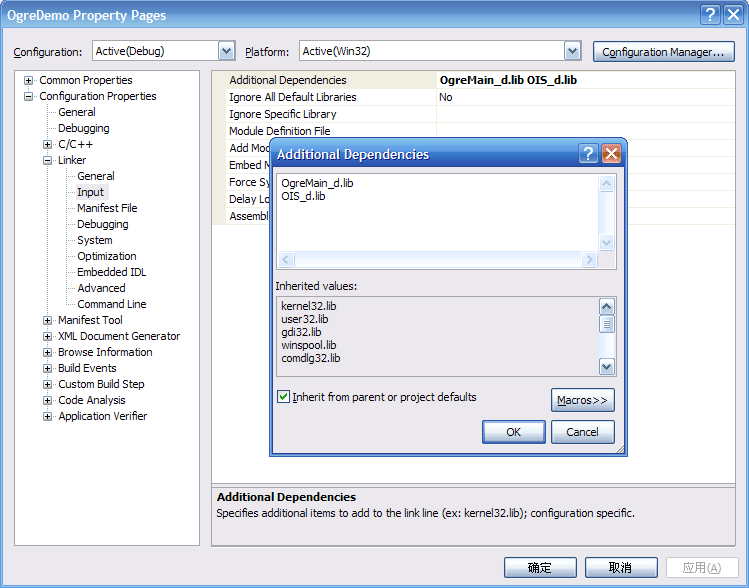Open Configuration Manager
The image size is (749, 588).
(x=663, y=52)
